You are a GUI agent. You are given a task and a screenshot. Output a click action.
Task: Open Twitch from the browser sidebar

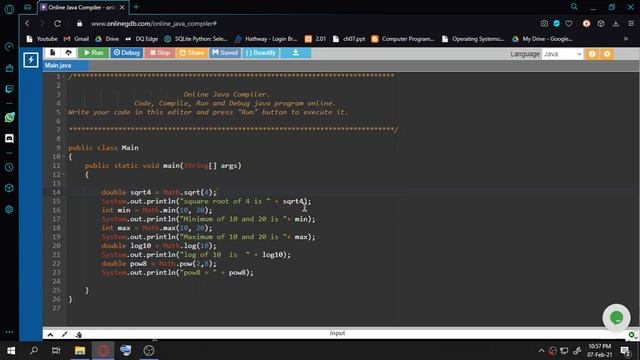(9, 89)
